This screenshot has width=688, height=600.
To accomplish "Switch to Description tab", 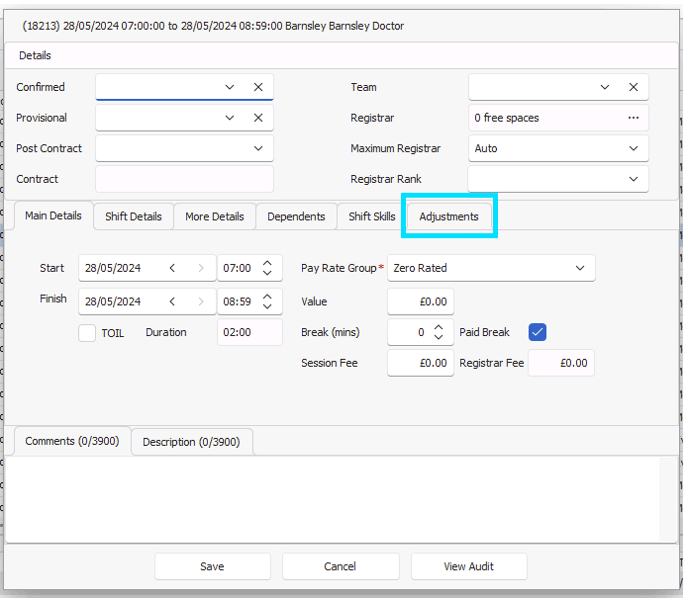I will [191, 442].
